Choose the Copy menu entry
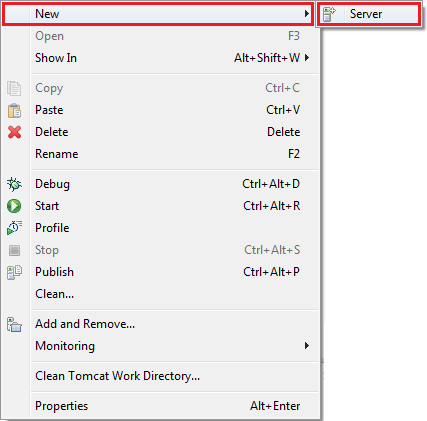Viewport: 427px width, 421px height. click(x=160, y=88)
